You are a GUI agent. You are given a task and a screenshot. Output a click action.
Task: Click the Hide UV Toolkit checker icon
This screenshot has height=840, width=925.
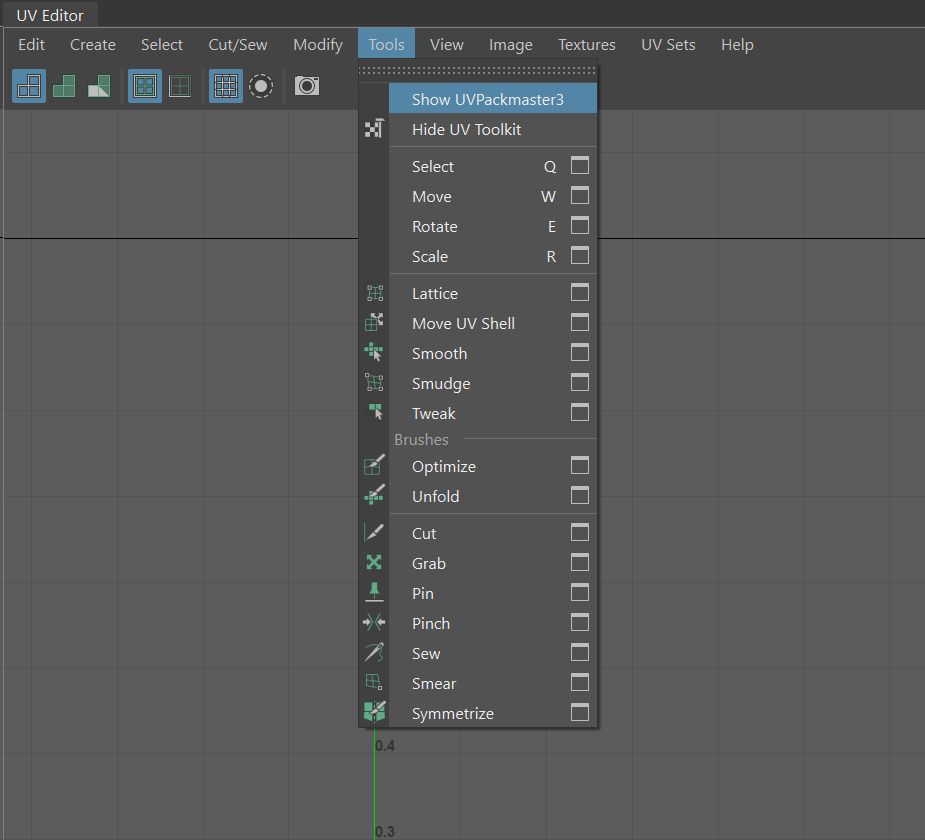pos(374,129)
